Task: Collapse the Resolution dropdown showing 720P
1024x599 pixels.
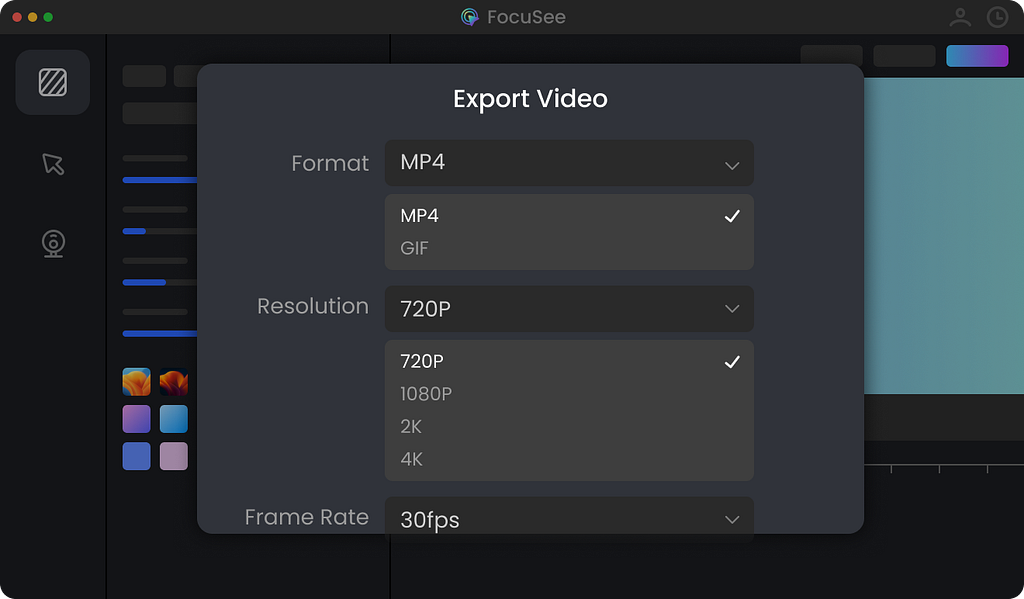Action: coord(569,309)
